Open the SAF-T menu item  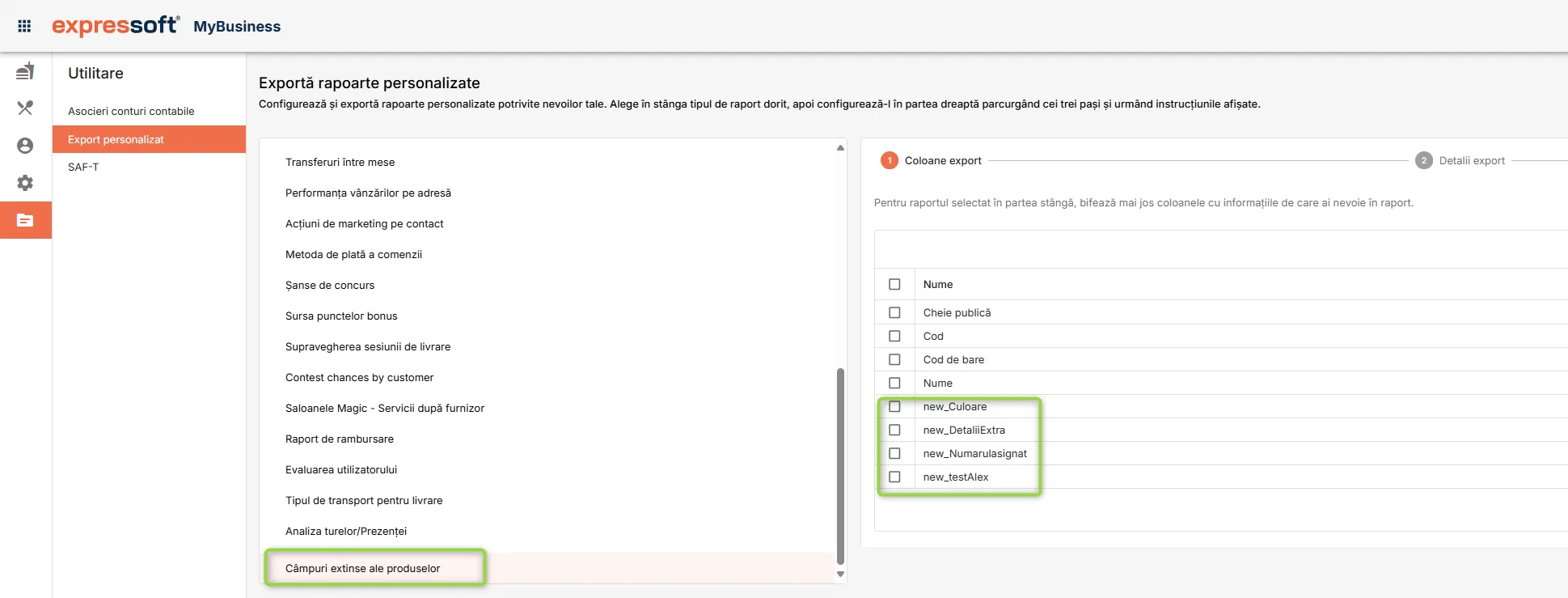pyautogui.click(x=149, y=167)
